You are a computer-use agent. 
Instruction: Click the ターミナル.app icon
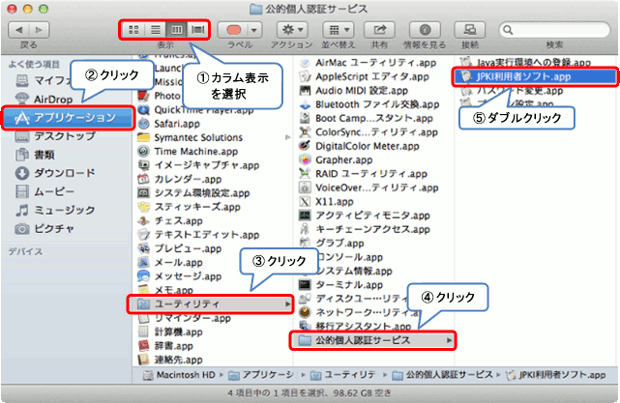[305, 285]
